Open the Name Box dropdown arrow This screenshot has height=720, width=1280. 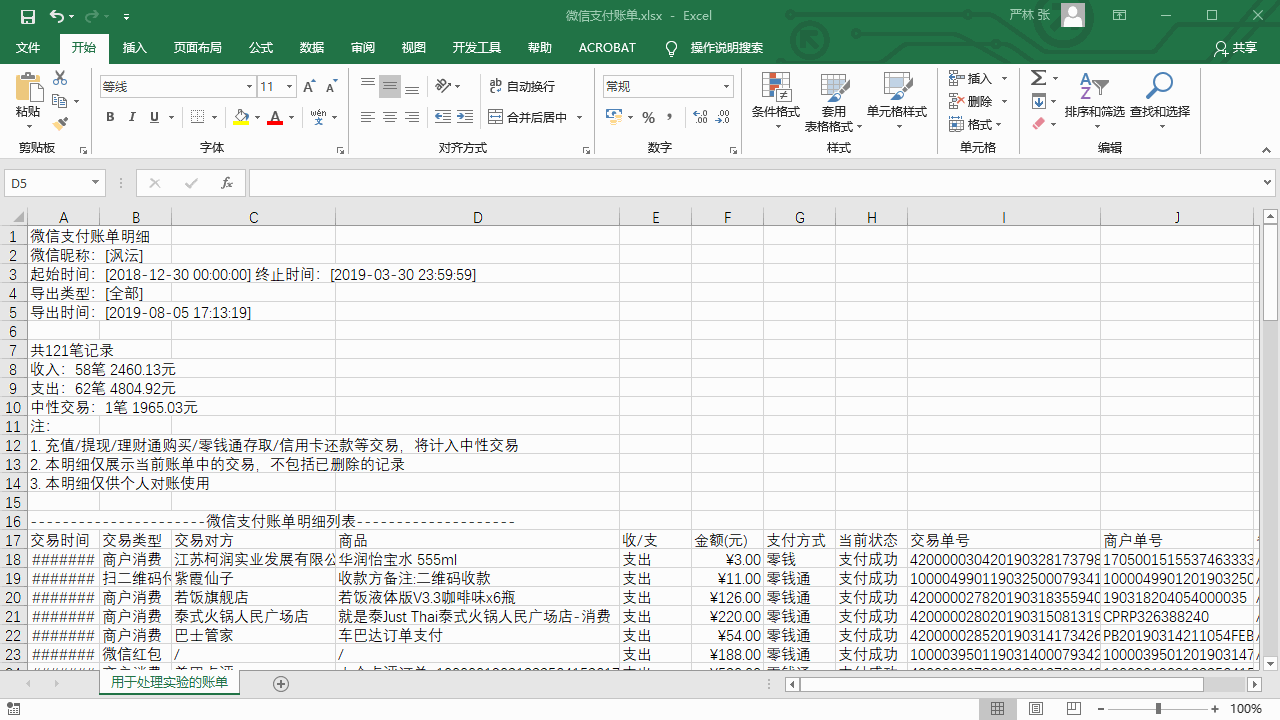point(96,183)
